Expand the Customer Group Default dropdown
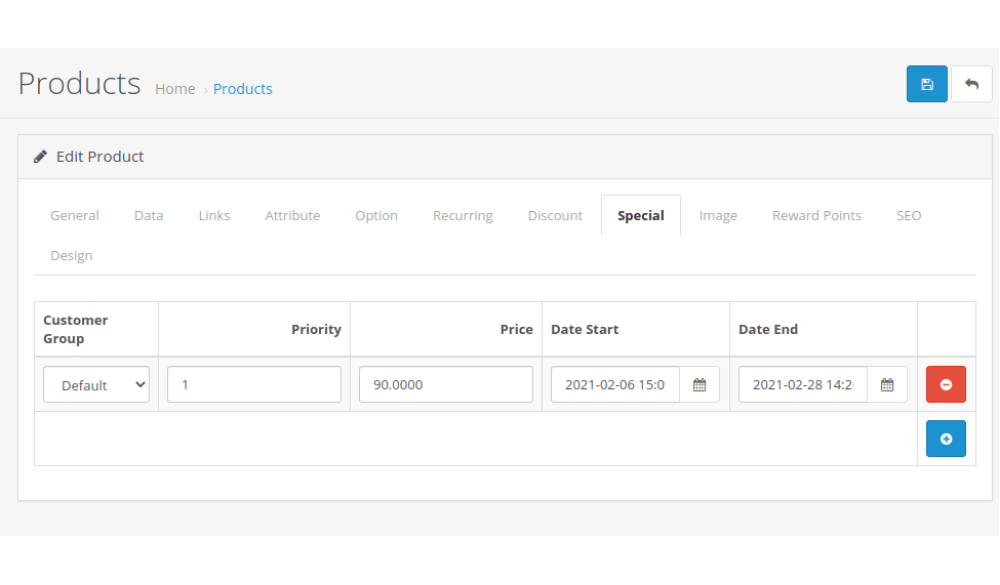This screenshot has width=1000, height=585. coord(96,385)
